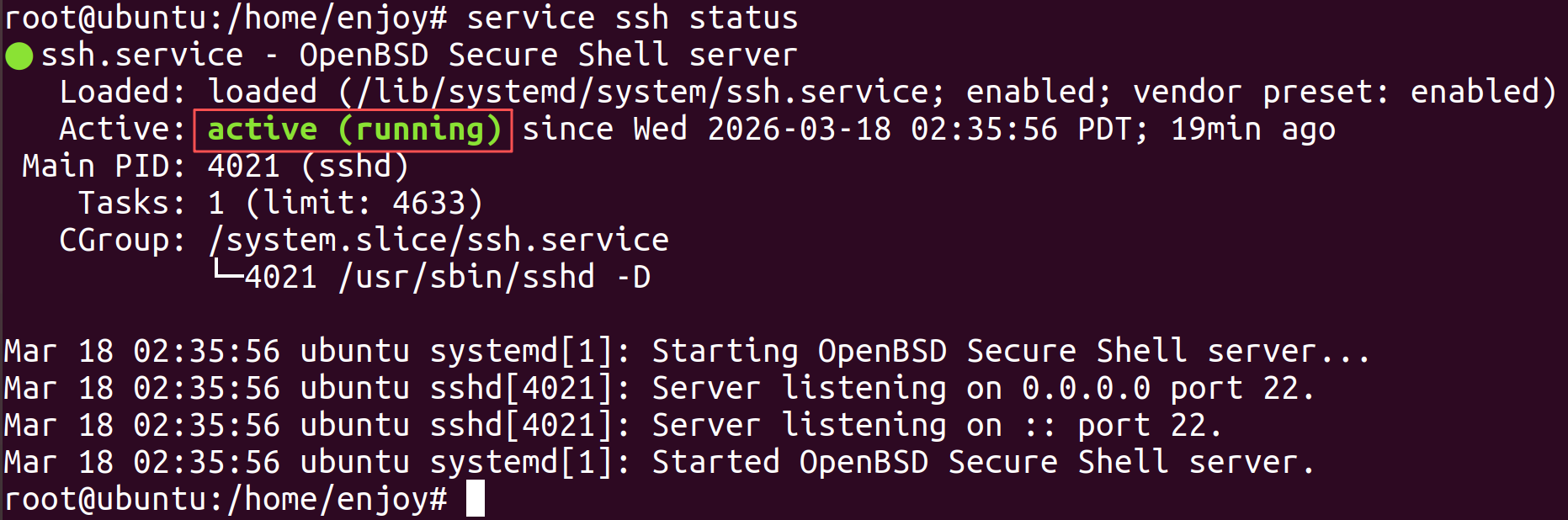The height and width of the screenshot is (520, 1568).
Task: Click the Main PID value 4021
Action: click(x=243, y=166)
